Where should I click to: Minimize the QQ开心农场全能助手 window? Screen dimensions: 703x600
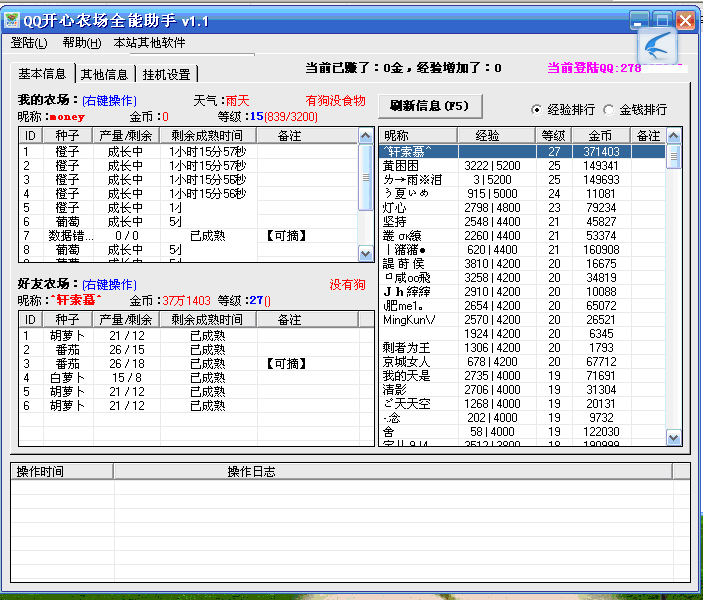638,20
